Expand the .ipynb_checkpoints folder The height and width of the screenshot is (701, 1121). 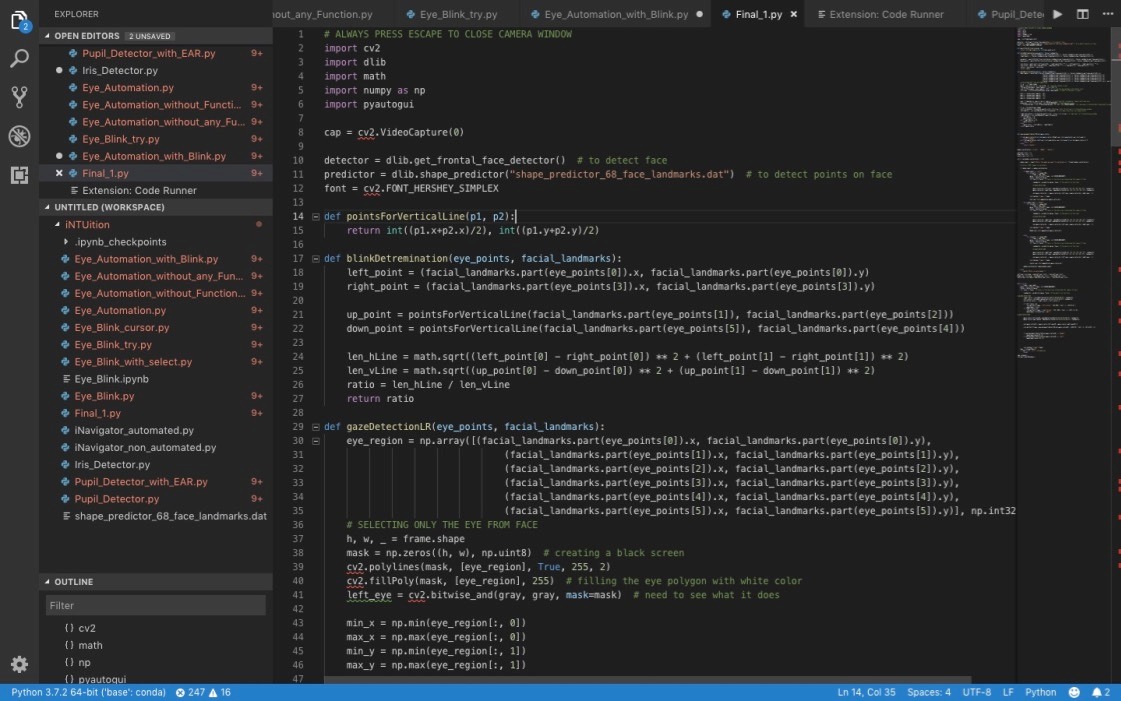point(66,242)
